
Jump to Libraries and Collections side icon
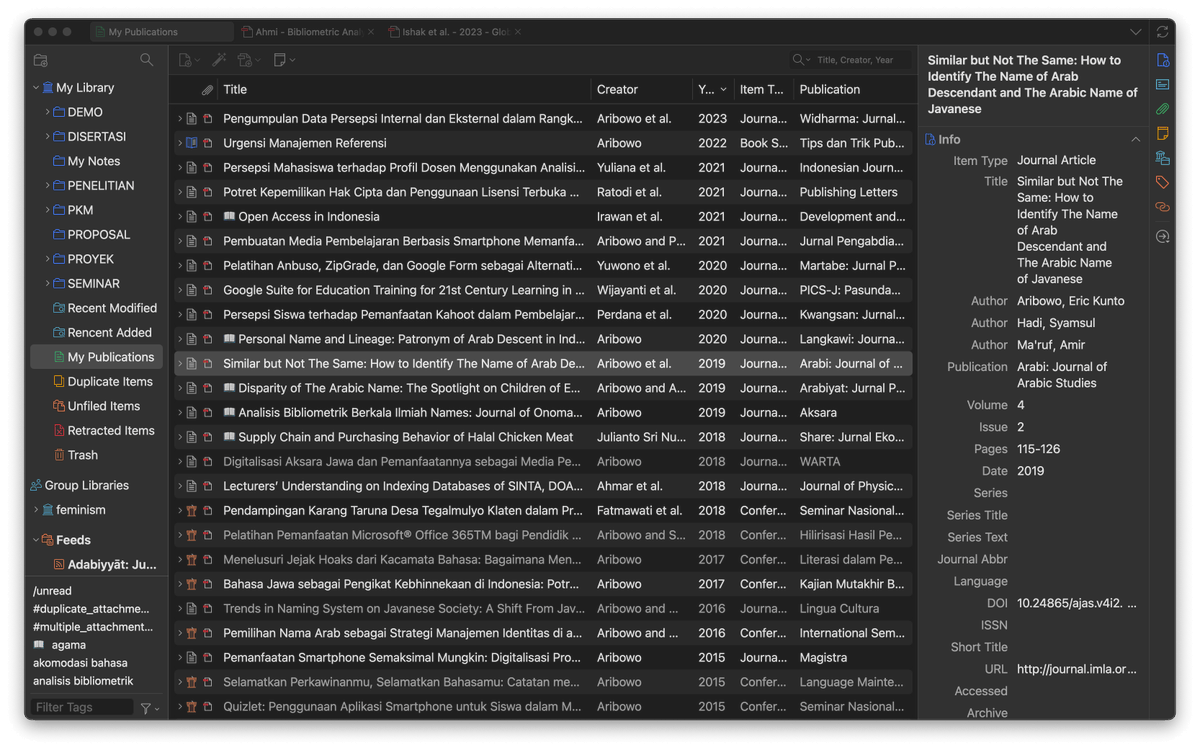click(1162, 158)
